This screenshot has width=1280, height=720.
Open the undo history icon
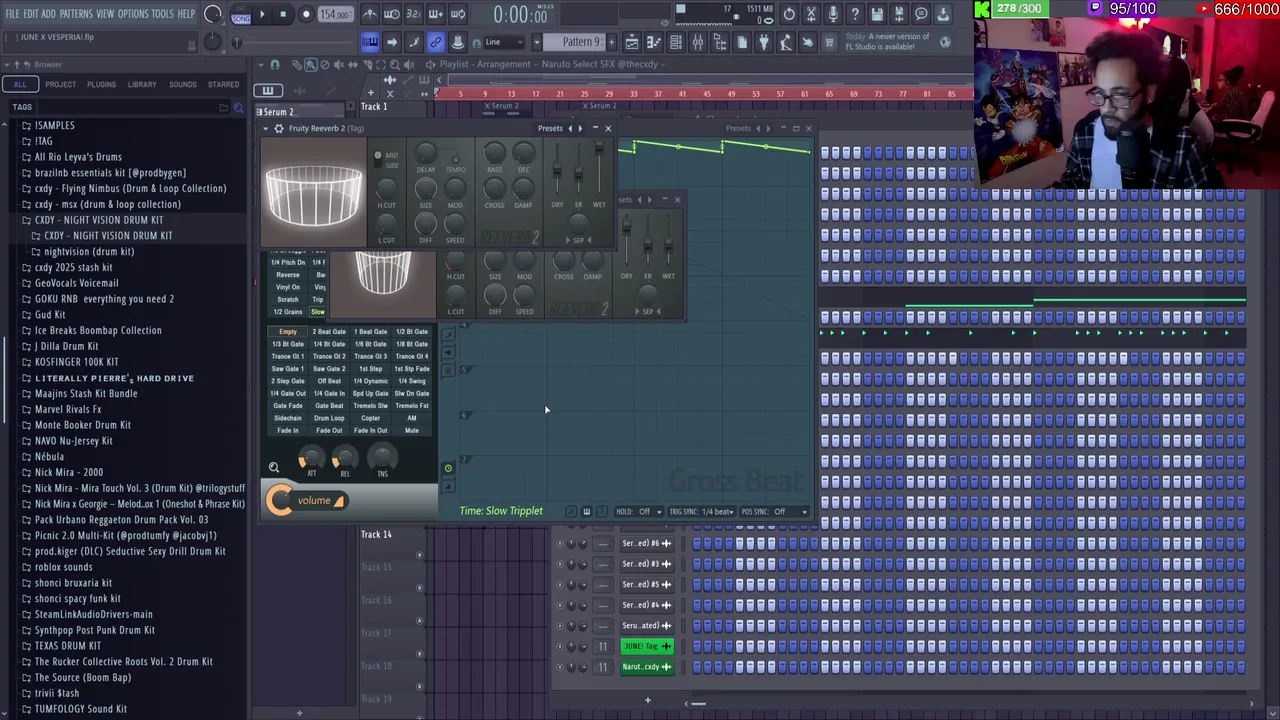(x=789, y=14)
